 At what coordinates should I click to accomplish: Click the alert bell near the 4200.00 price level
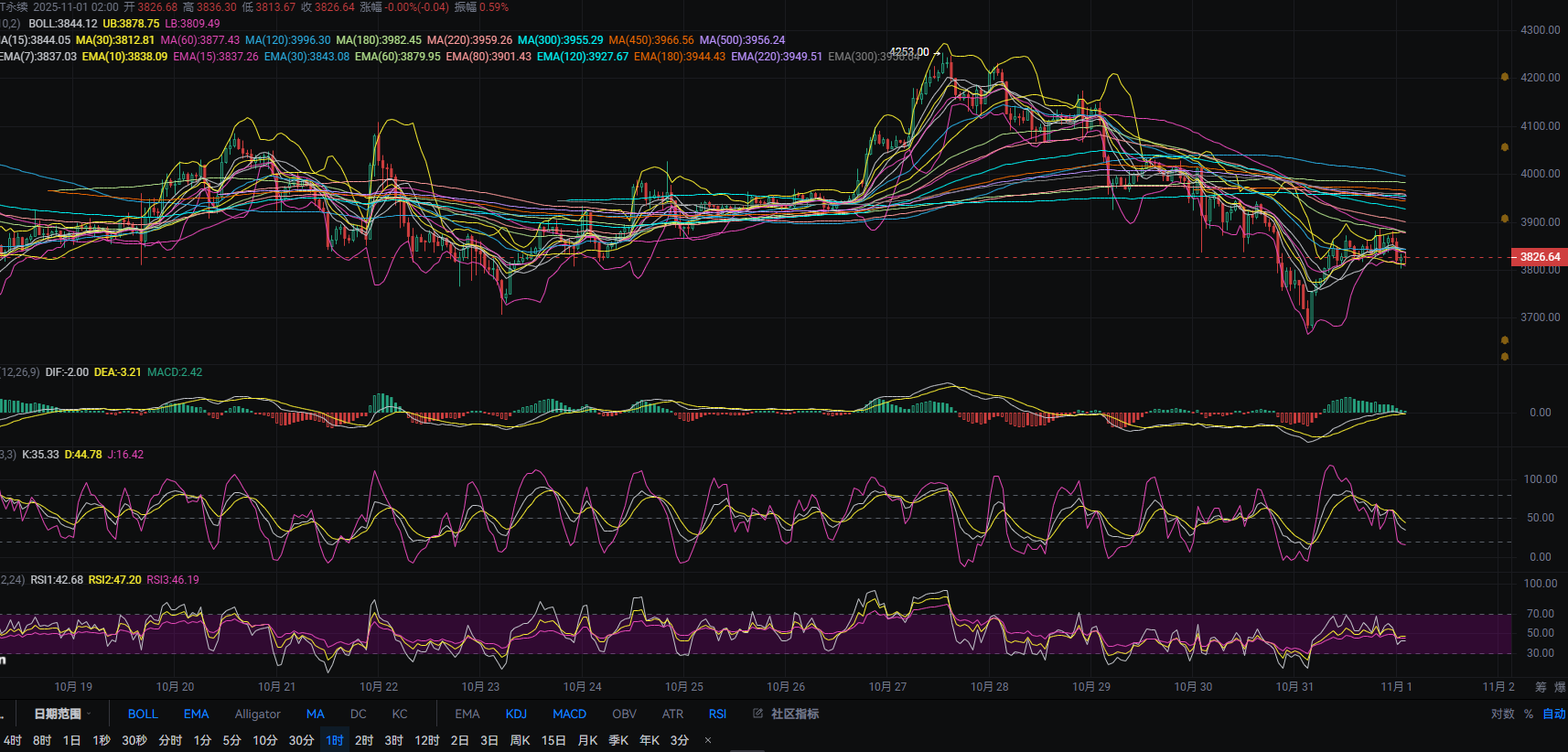(x=1505, y=77)
